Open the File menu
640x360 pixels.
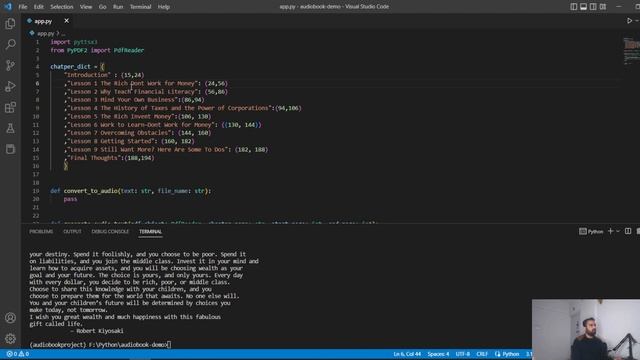(23, 7)
